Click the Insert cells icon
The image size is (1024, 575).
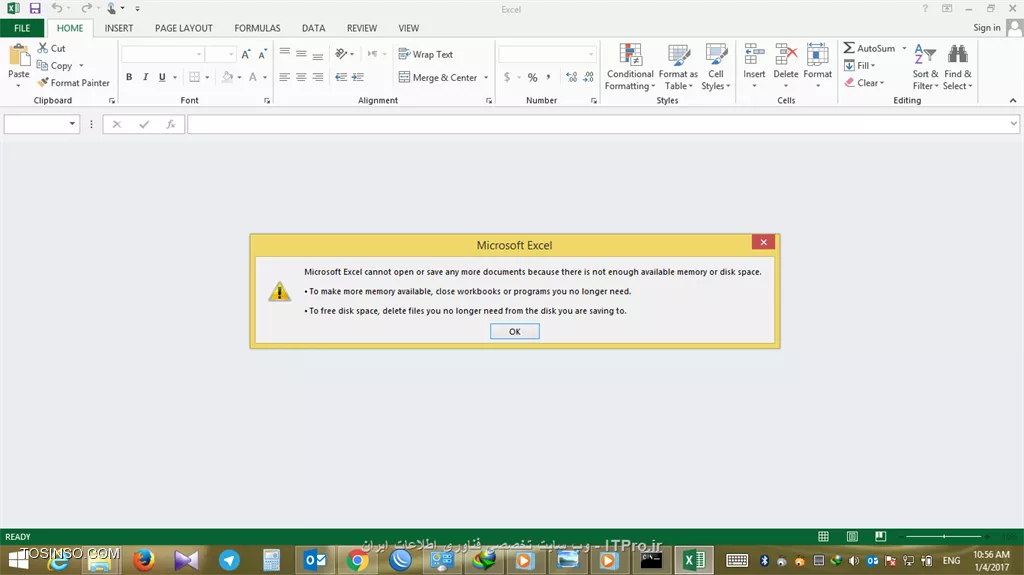[754, 55]
